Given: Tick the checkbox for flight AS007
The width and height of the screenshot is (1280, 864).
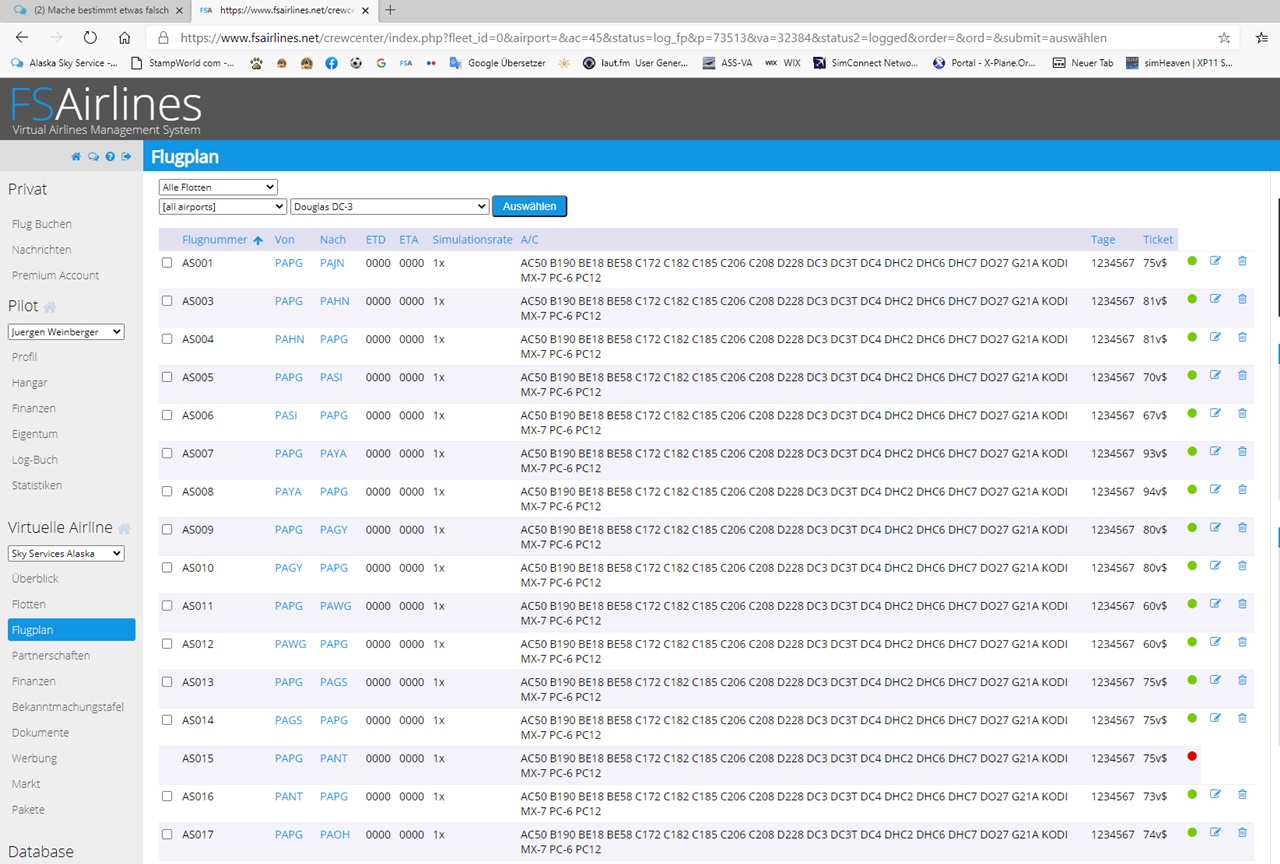Looking at the screenshot, I should coord(167,453).
